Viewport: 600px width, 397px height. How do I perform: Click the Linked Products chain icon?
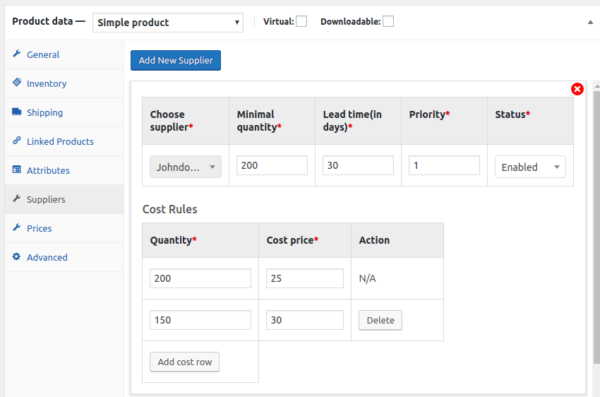(x=16, y=141)
